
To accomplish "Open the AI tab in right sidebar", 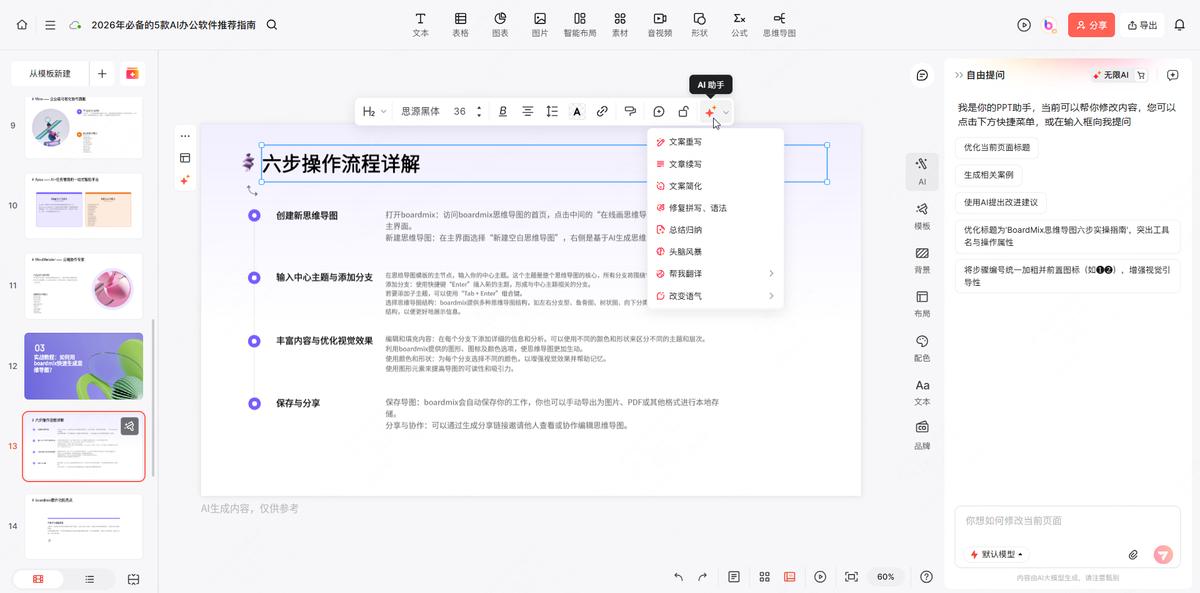I will tap(922, 171).
